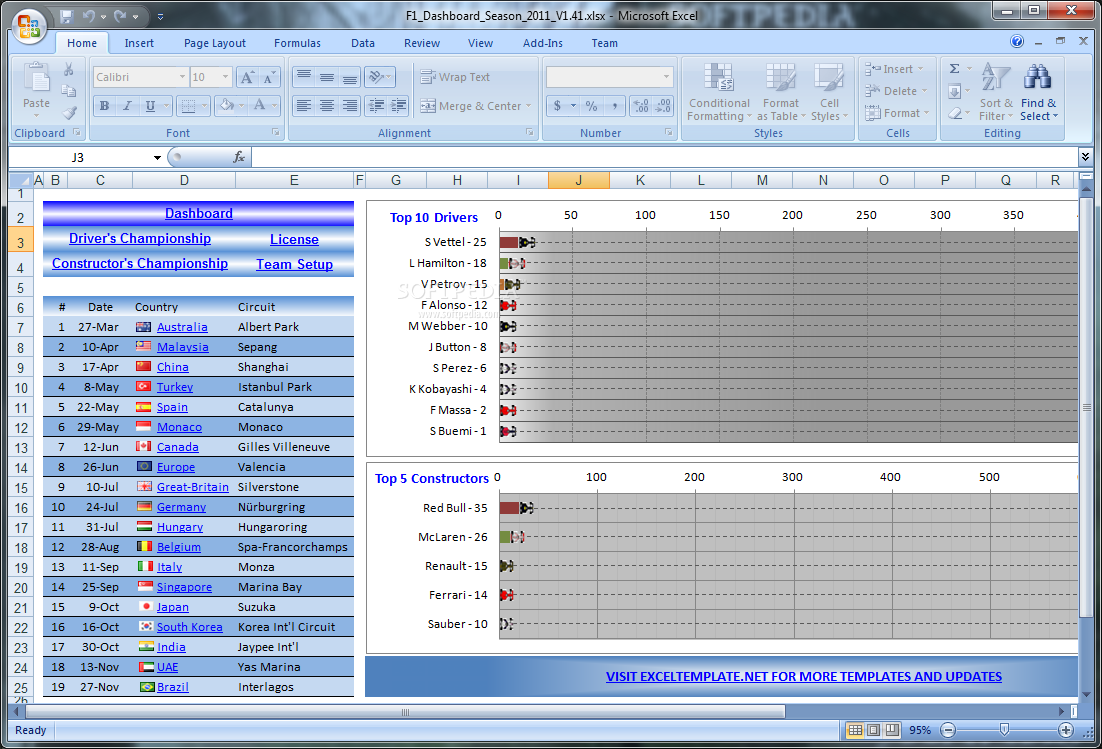Toggle Middle Align vertical alignment
The image size is (1102, 749).
tap(327, 77)
